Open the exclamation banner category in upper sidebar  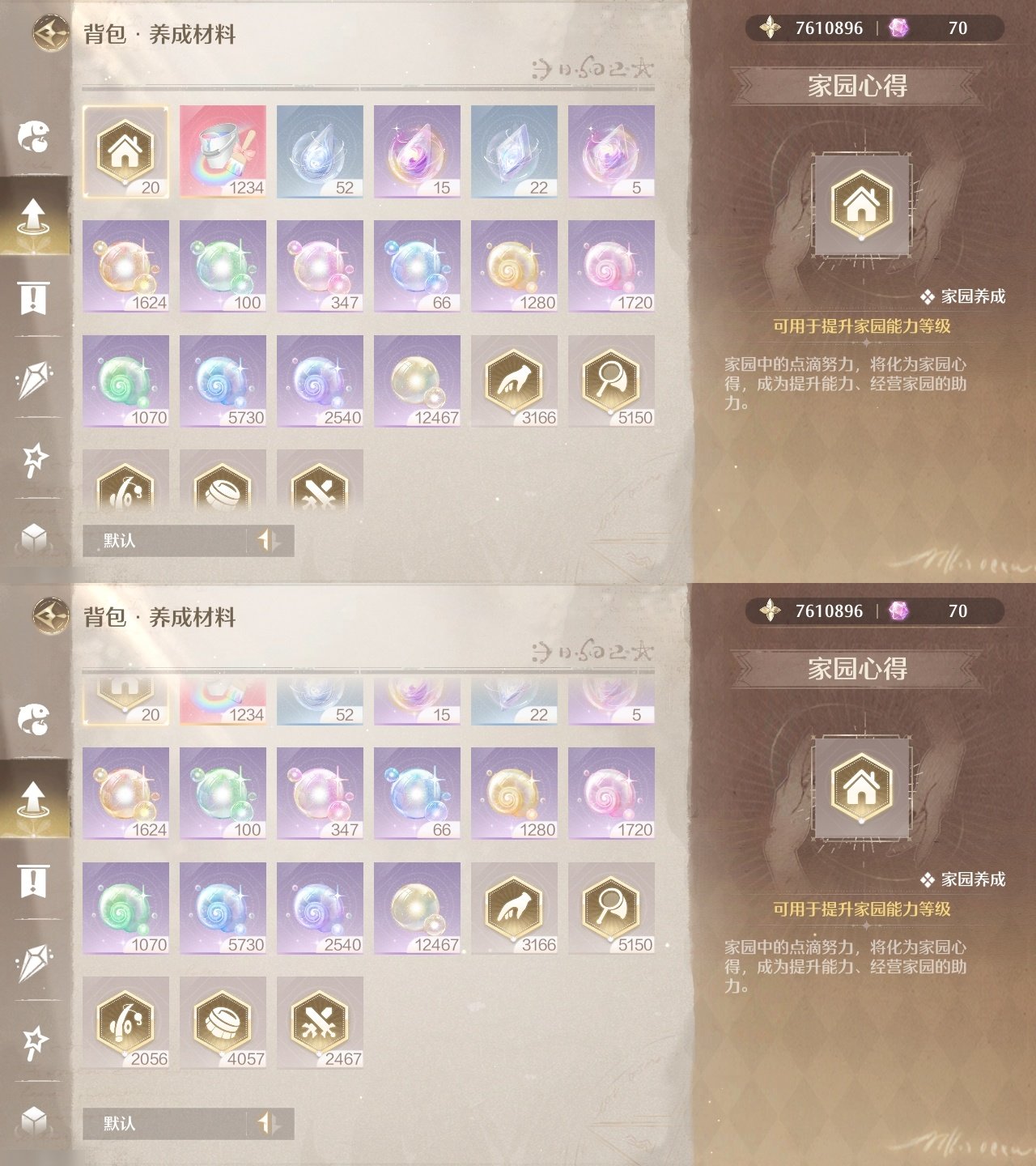(x=33, y=298)
